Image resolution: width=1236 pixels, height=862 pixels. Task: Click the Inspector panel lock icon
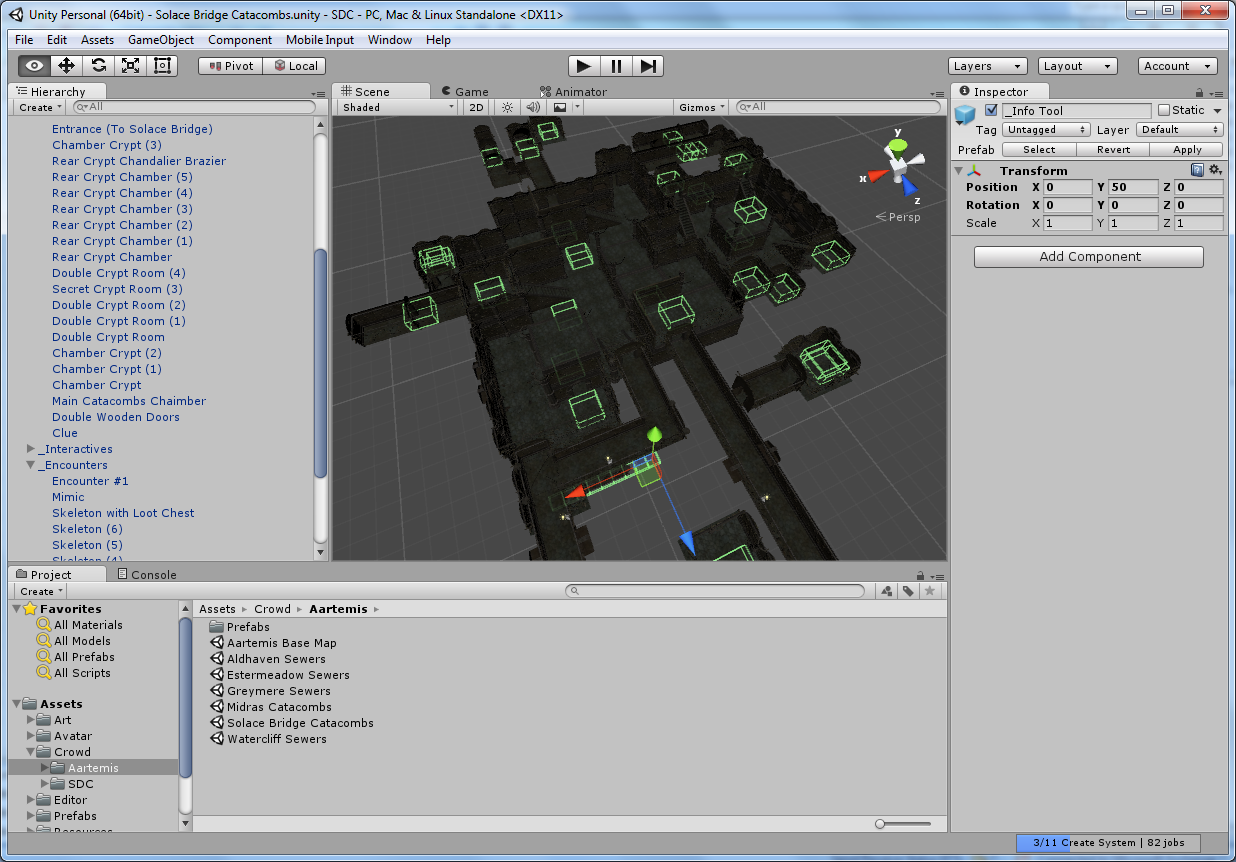tap(1199, 93)
